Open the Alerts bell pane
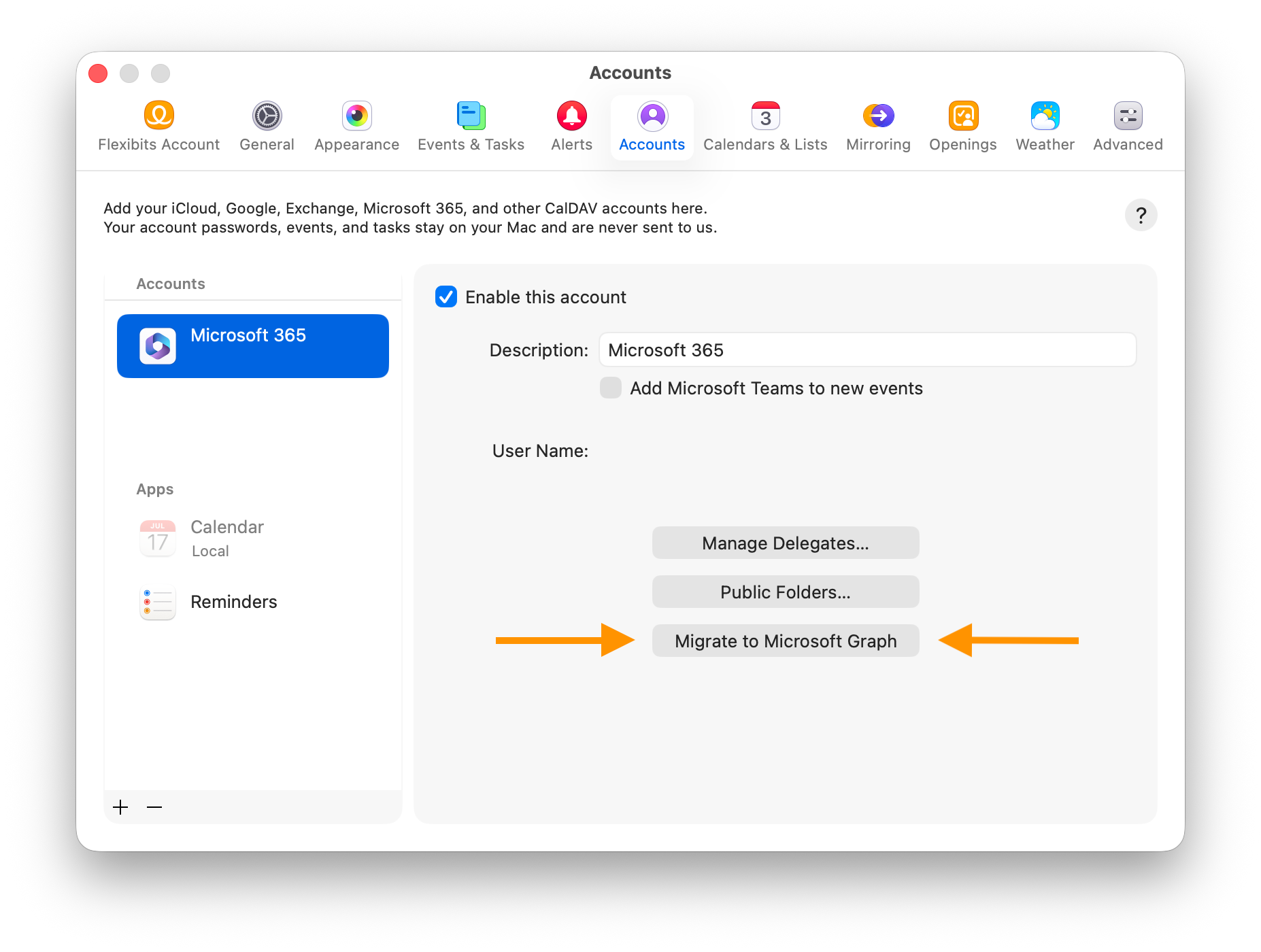This screenshot has height=952, width=1261. 571,127
